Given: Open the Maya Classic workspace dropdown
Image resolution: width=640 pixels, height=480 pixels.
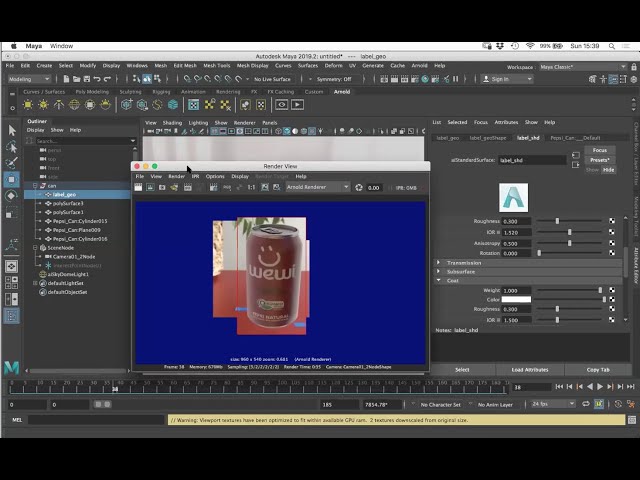Looking at the screenshot, I should pos(582,67).
